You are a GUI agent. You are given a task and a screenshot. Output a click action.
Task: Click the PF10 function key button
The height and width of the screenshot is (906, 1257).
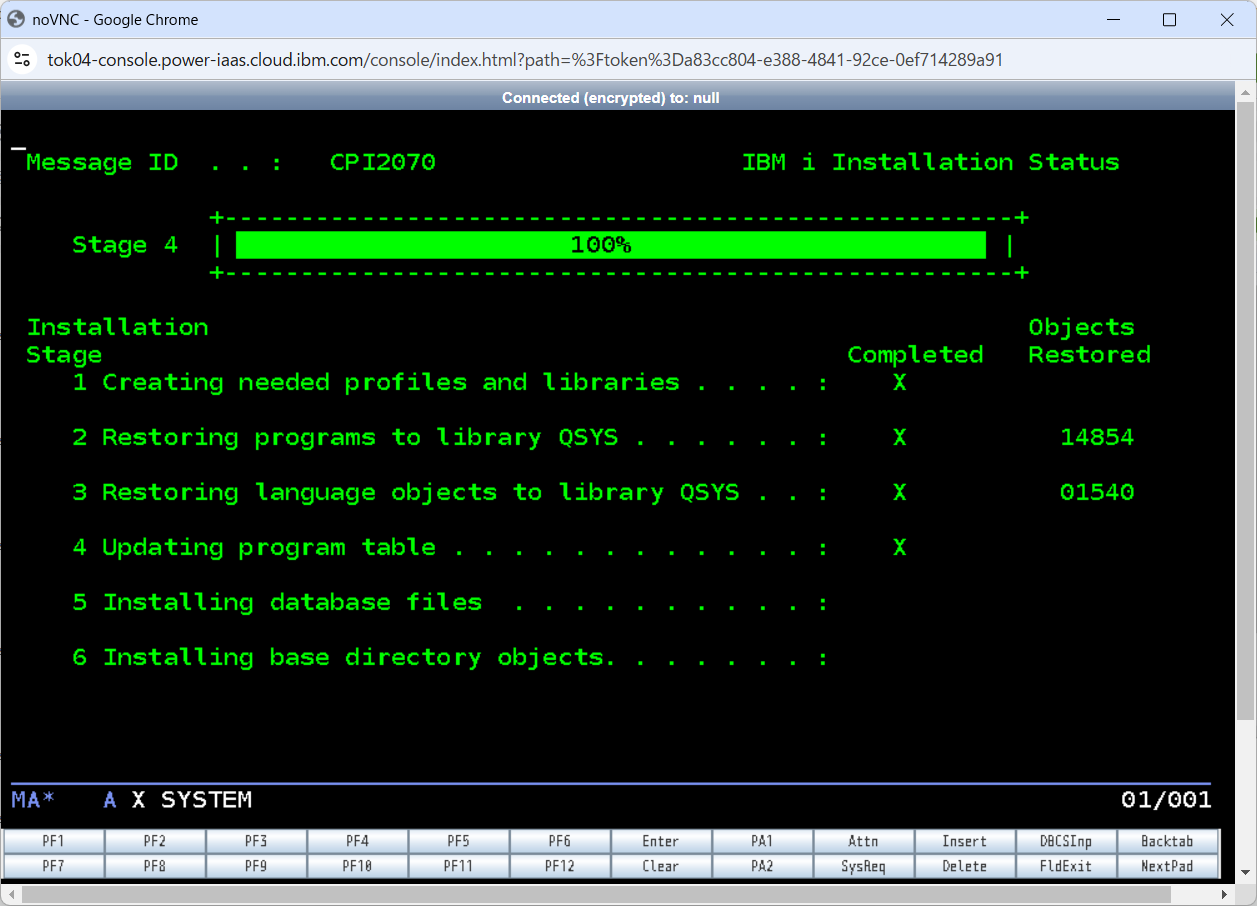[x=358, y=866]
